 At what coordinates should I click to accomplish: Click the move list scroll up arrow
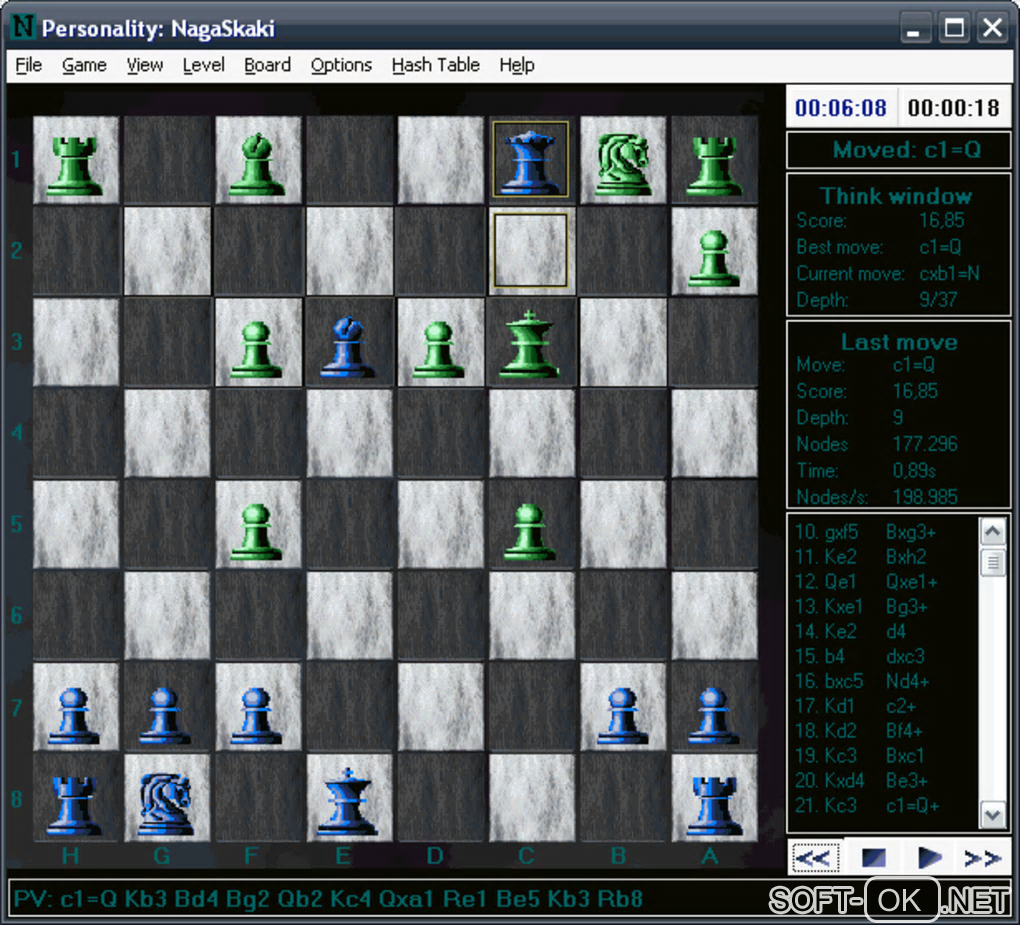coord(993,532)
